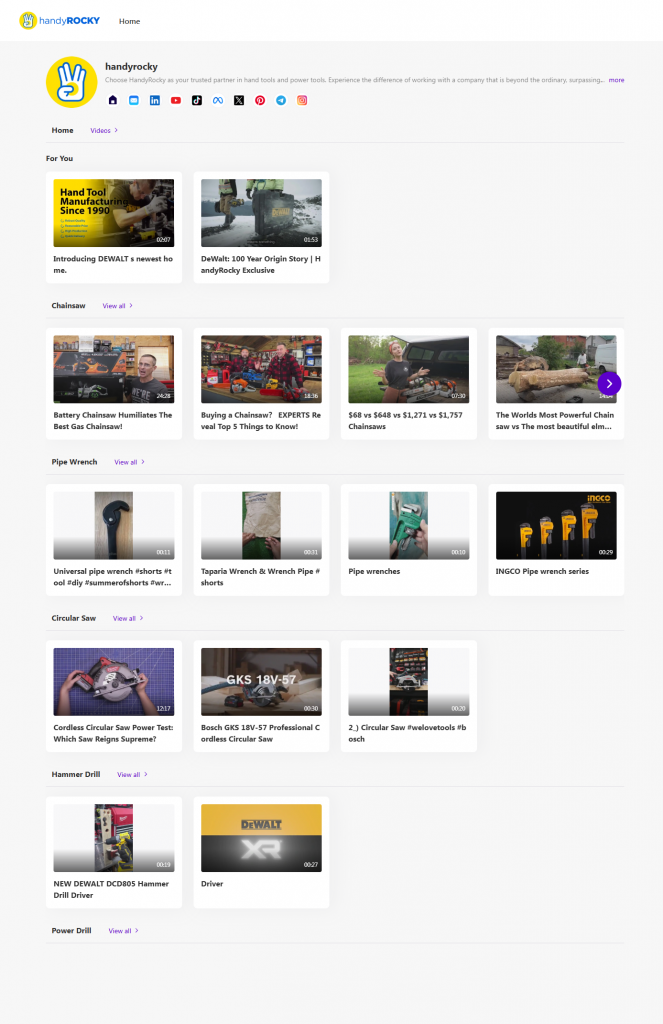Open title 'Battery Chainsaw Humiliates The Best Gas Chainsaw!'

tap(113, 421)
